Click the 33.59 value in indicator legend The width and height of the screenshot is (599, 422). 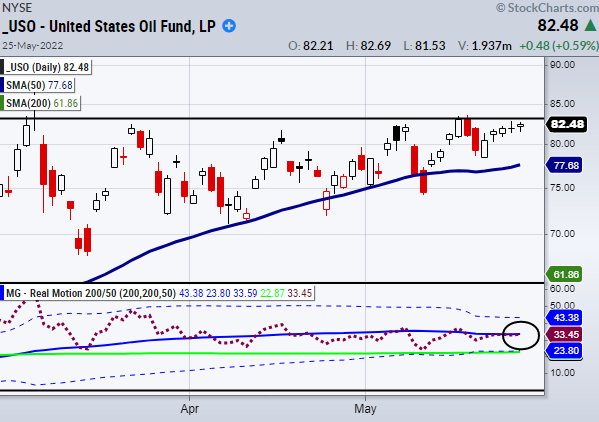point(245,293)
